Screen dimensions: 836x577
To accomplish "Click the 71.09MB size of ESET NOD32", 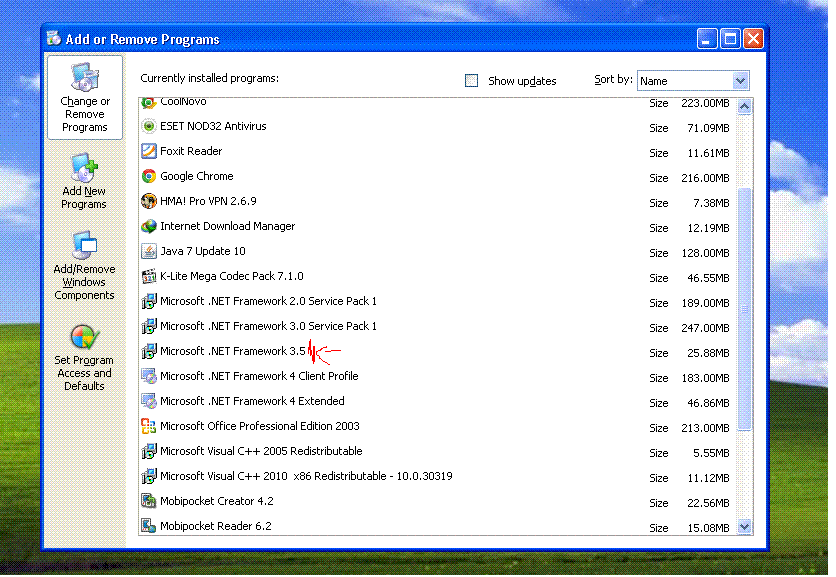I will tap(708, 128).
